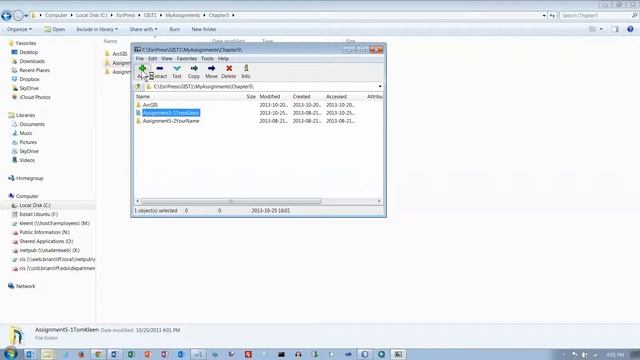Select Recent Places in Explorer sidebar
This screenshot has height=360, width=640.
click(x=34, y=70)
